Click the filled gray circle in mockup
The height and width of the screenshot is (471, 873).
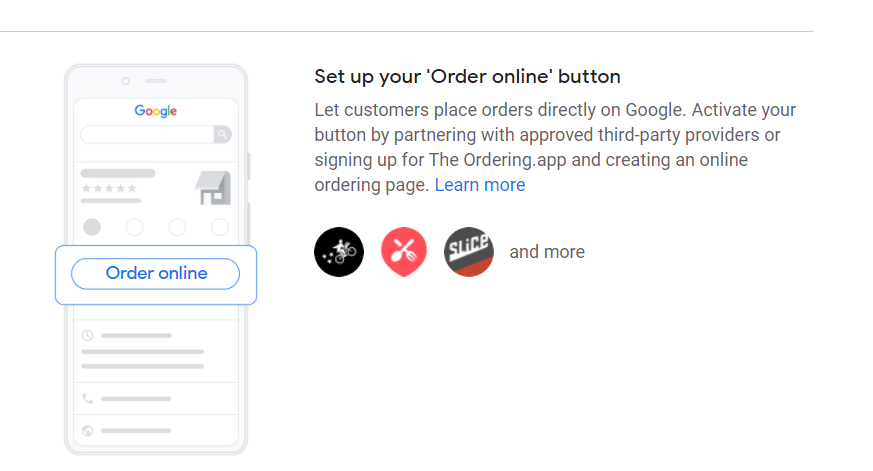(x=92, y=227)
